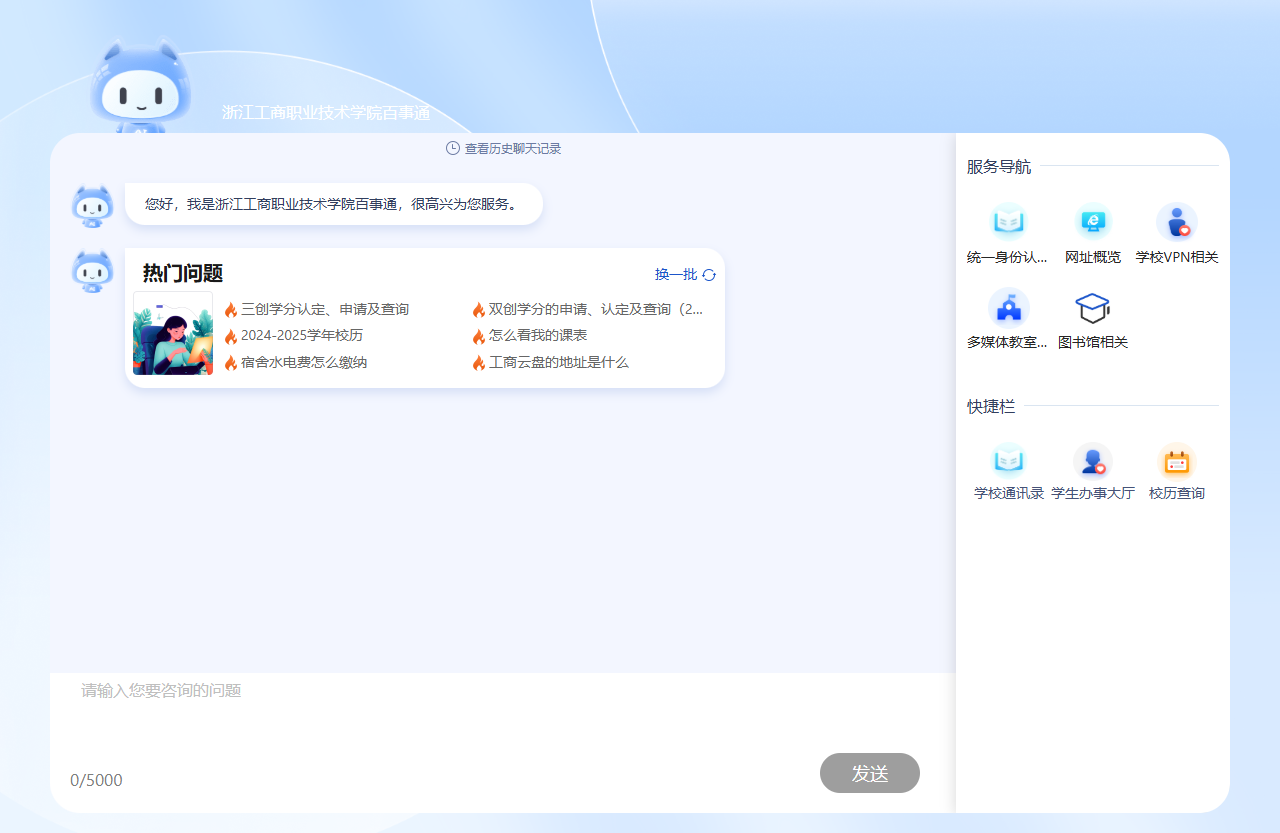Screen dimensions: 1280x833
Task: Click the 服务导航 section heading
Action: pyautogui.click(x=999, y=167)
